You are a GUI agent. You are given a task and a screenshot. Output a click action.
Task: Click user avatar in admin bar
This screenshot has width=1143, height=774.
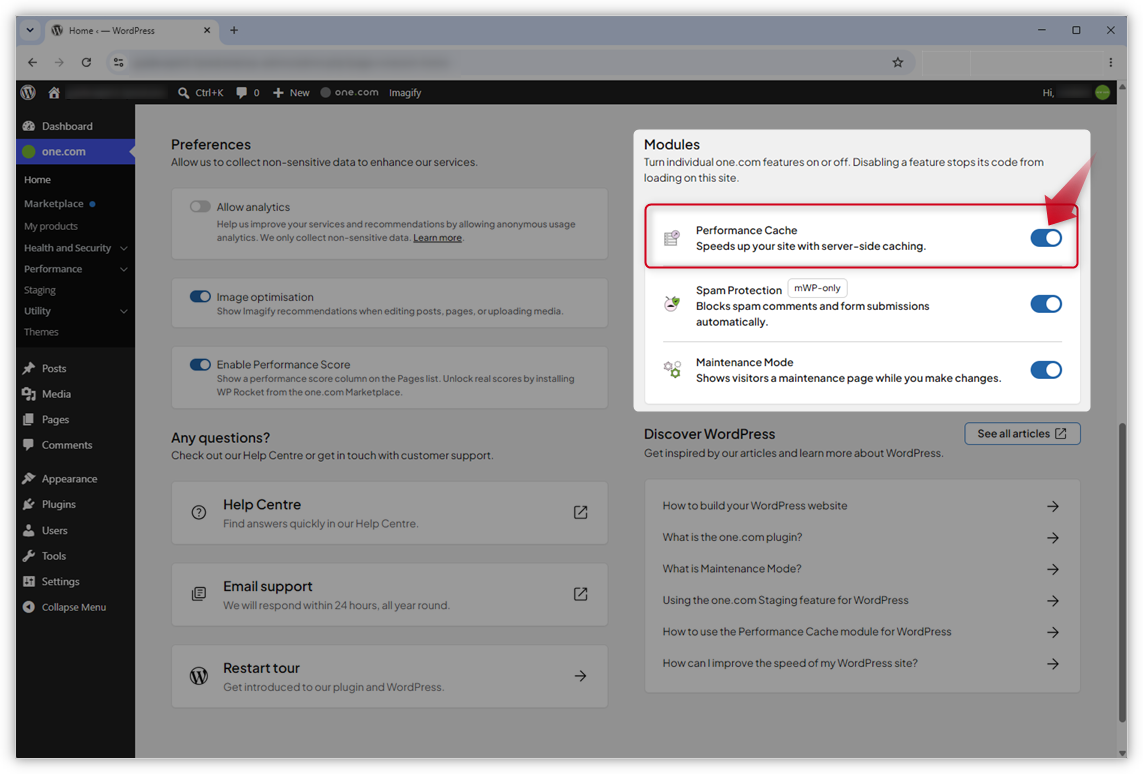[x=1102, y=93]
